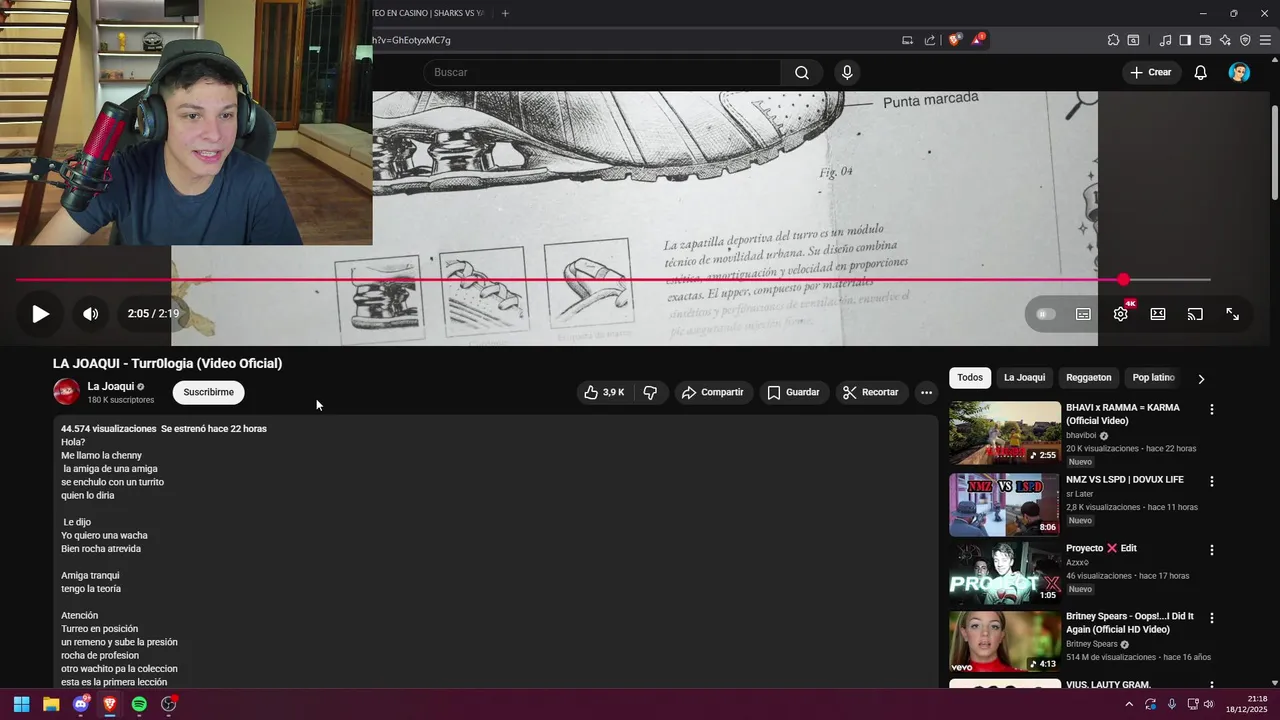
Task: Open a new browser tab with plus
Action: tap(505, 13)
